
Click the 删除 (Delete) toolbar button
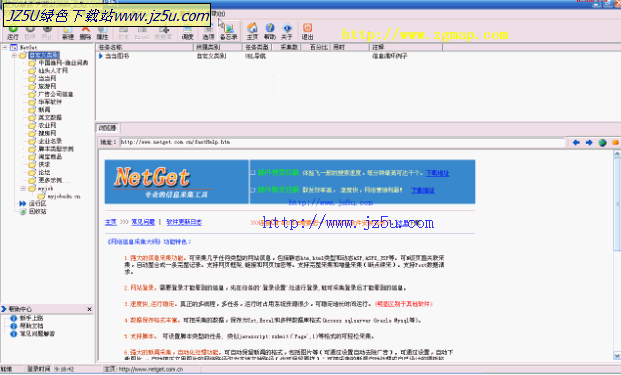(x=85, y=32)
